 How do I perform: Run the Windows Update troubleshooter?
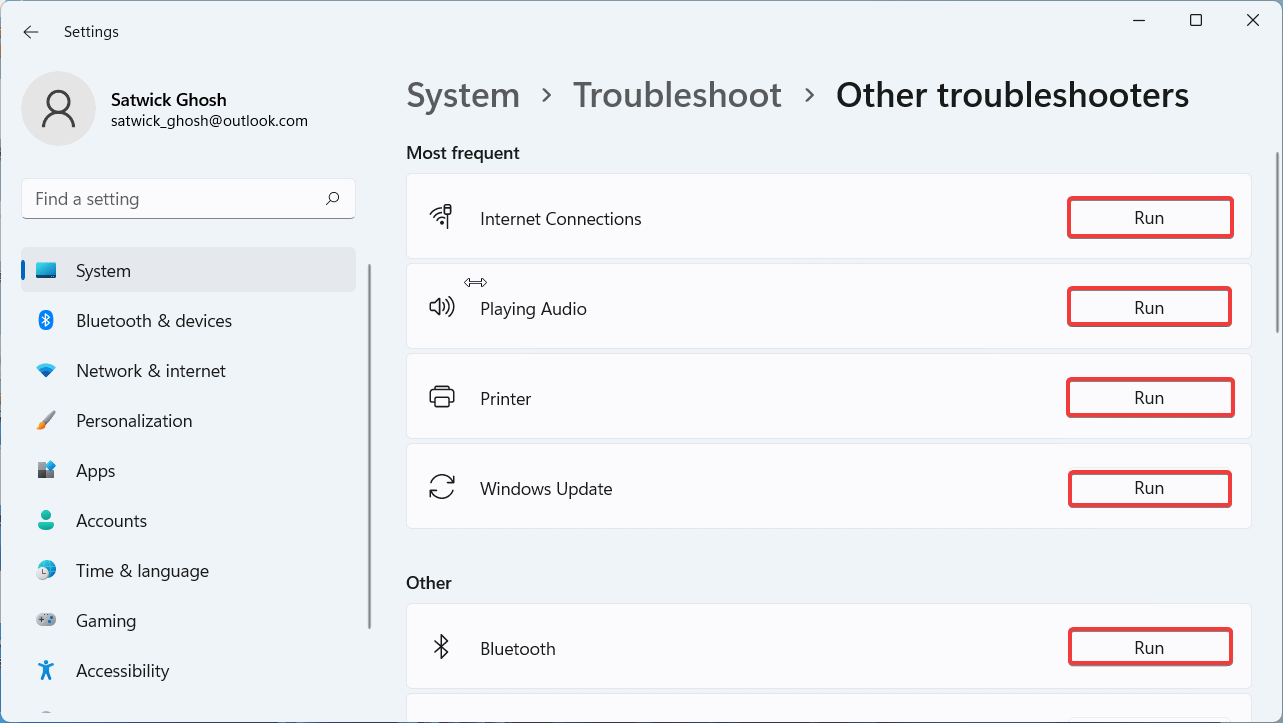tap(1149, 488)
